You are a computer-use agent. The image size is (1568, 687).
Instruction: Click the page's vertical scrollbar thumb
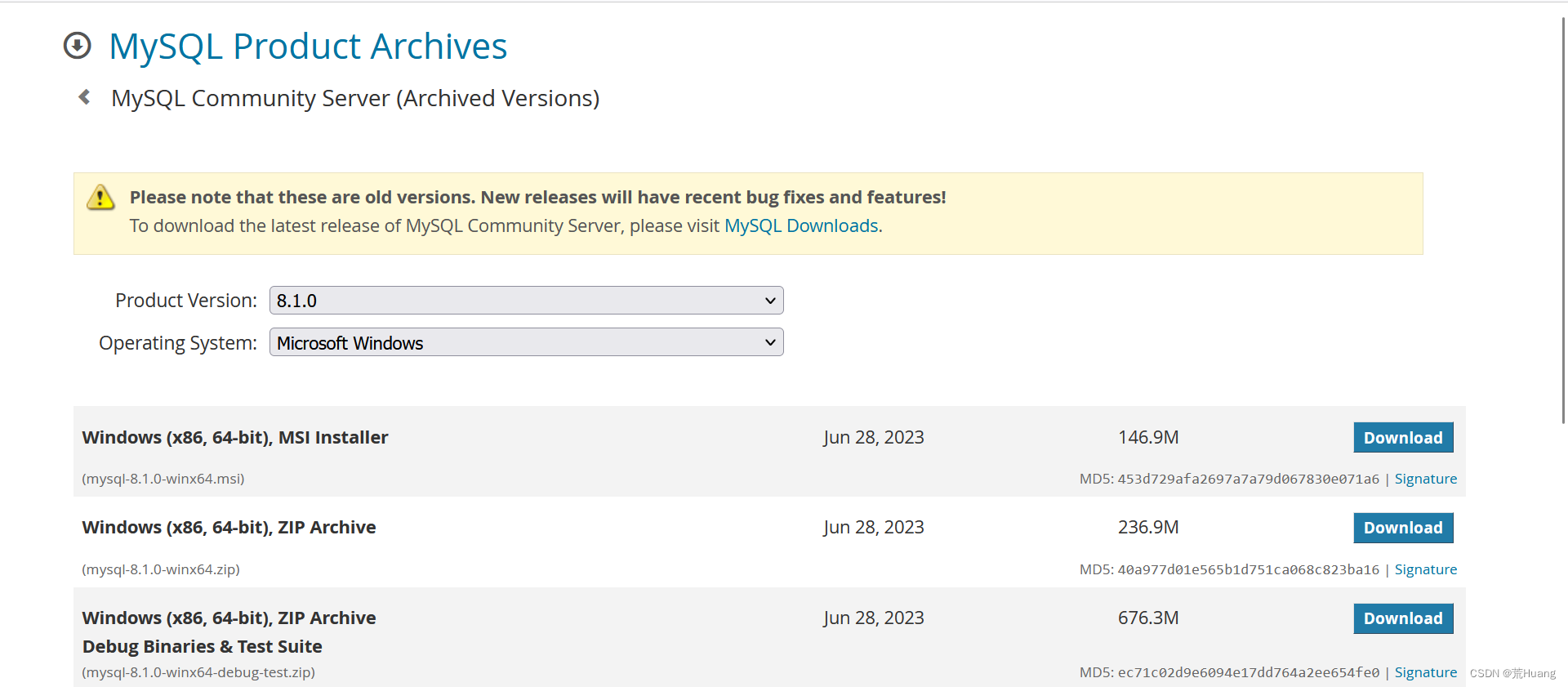coord(1563,219)
